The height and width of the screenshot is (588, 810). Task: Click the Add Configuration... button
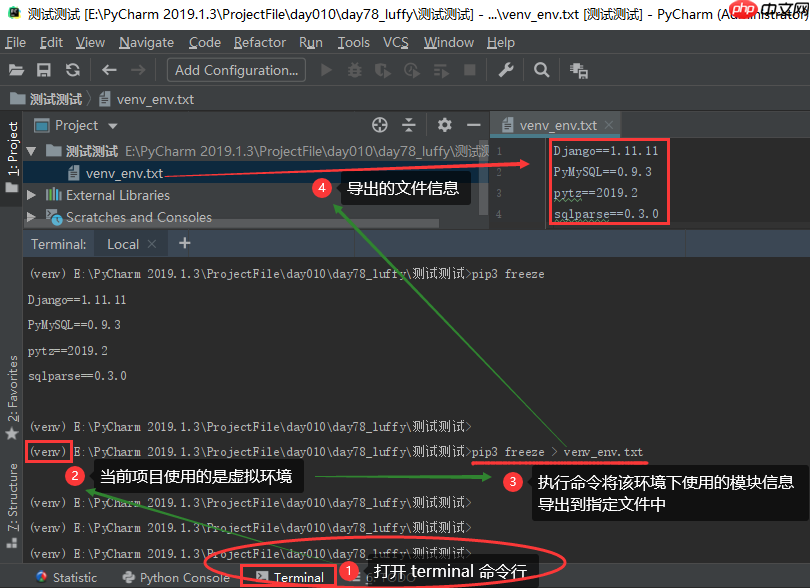(236, 70)
